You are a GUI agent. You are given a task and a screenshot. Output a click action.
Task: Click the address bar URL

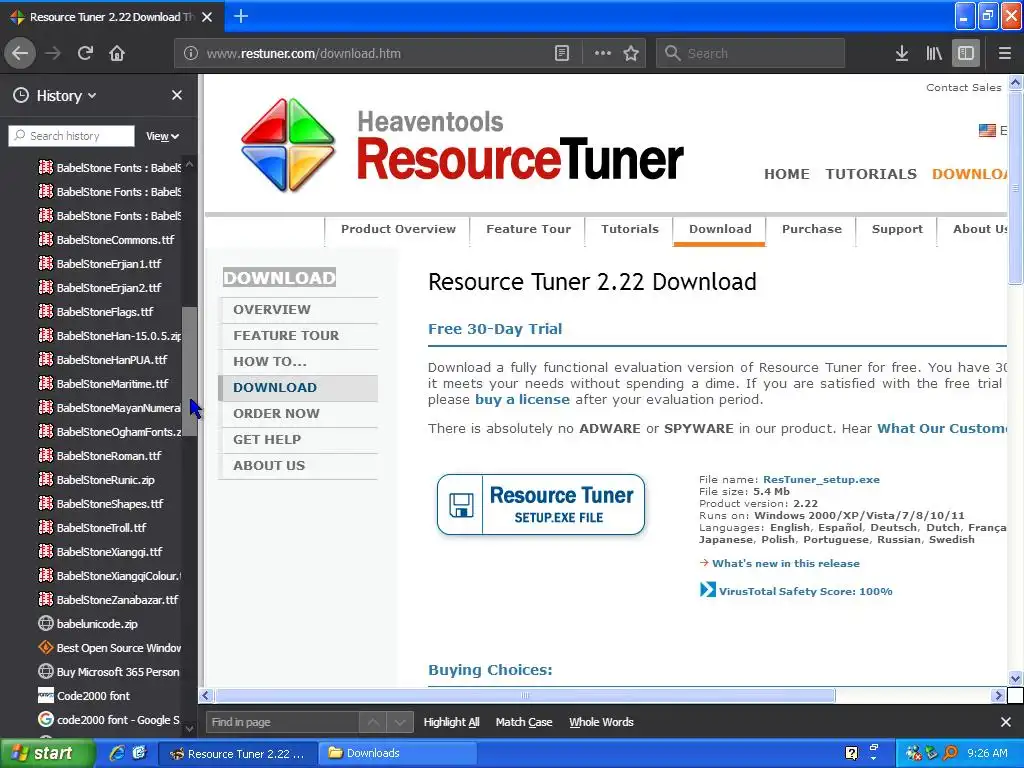(x=304, y=53)
